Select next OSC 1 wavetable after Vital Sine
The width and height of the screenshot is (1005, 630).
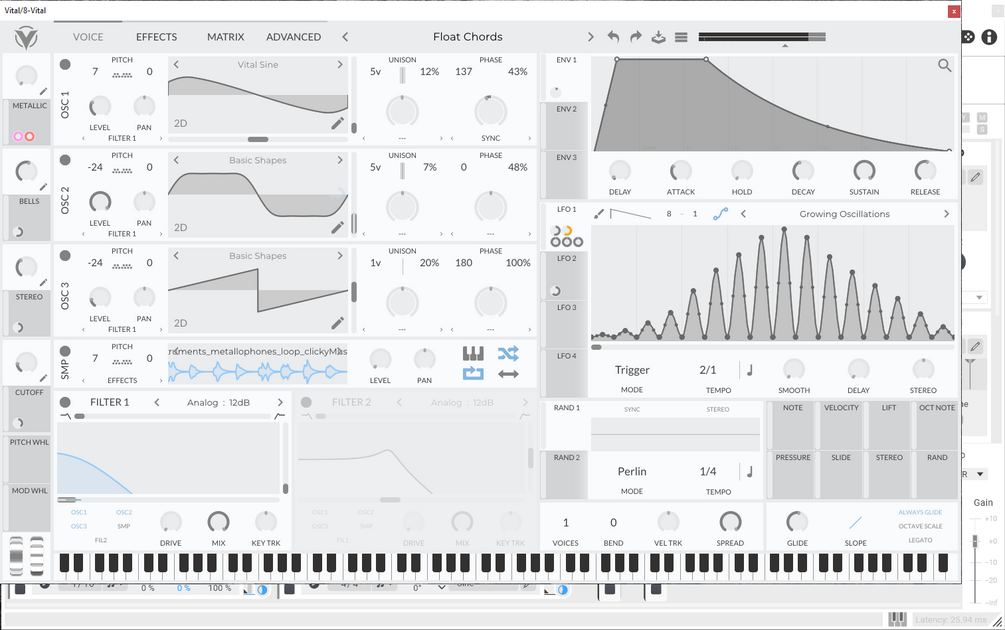point(340,65)
